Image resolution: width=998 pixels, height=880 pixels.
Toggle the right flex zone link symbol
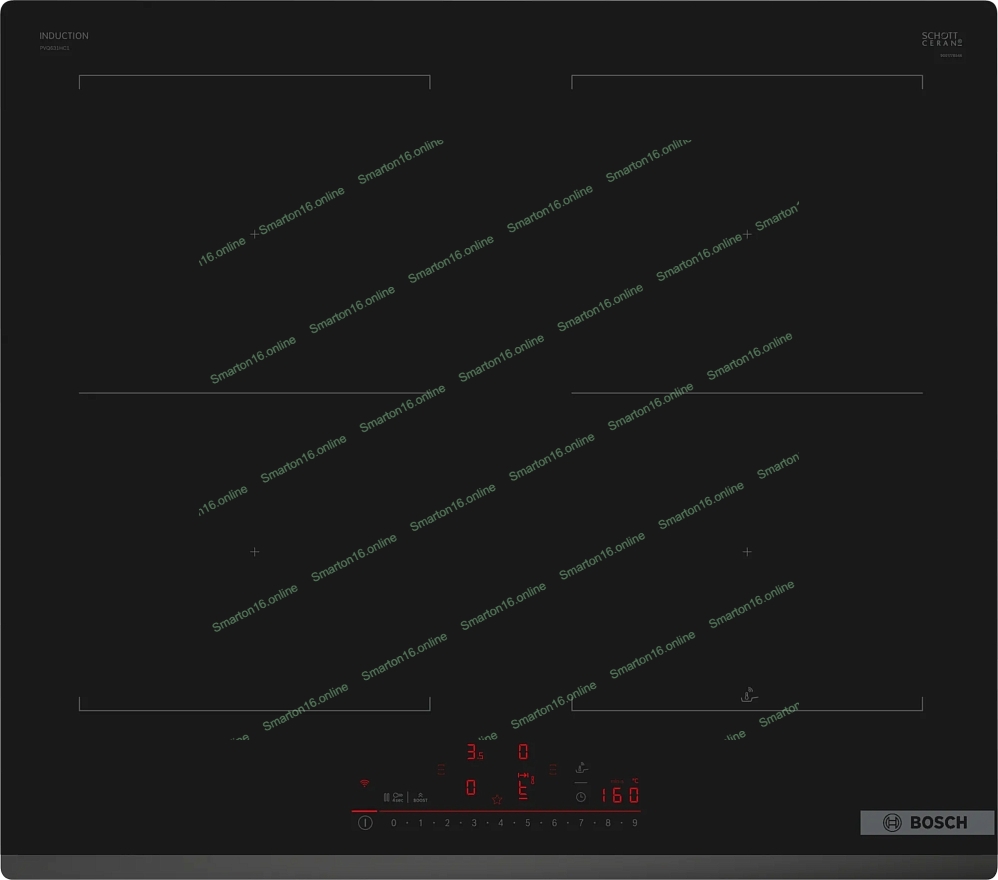[x=552, y=769]
